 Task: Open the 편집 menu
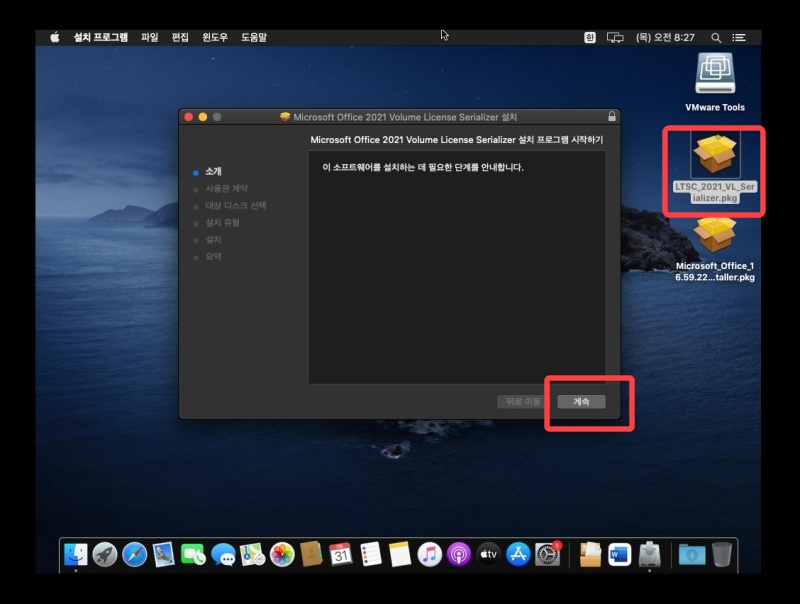[x=180, y=37]
